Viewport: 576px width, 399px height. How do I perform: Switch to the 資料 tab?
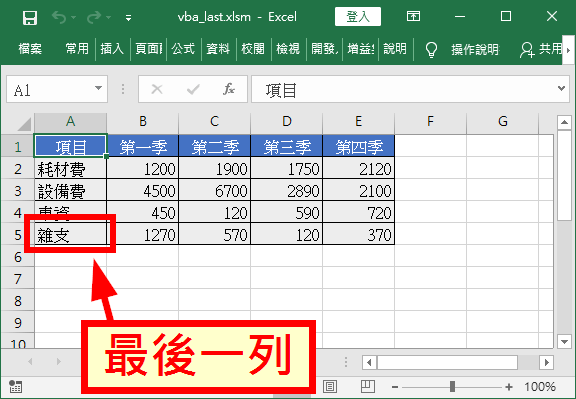point(218,48)
